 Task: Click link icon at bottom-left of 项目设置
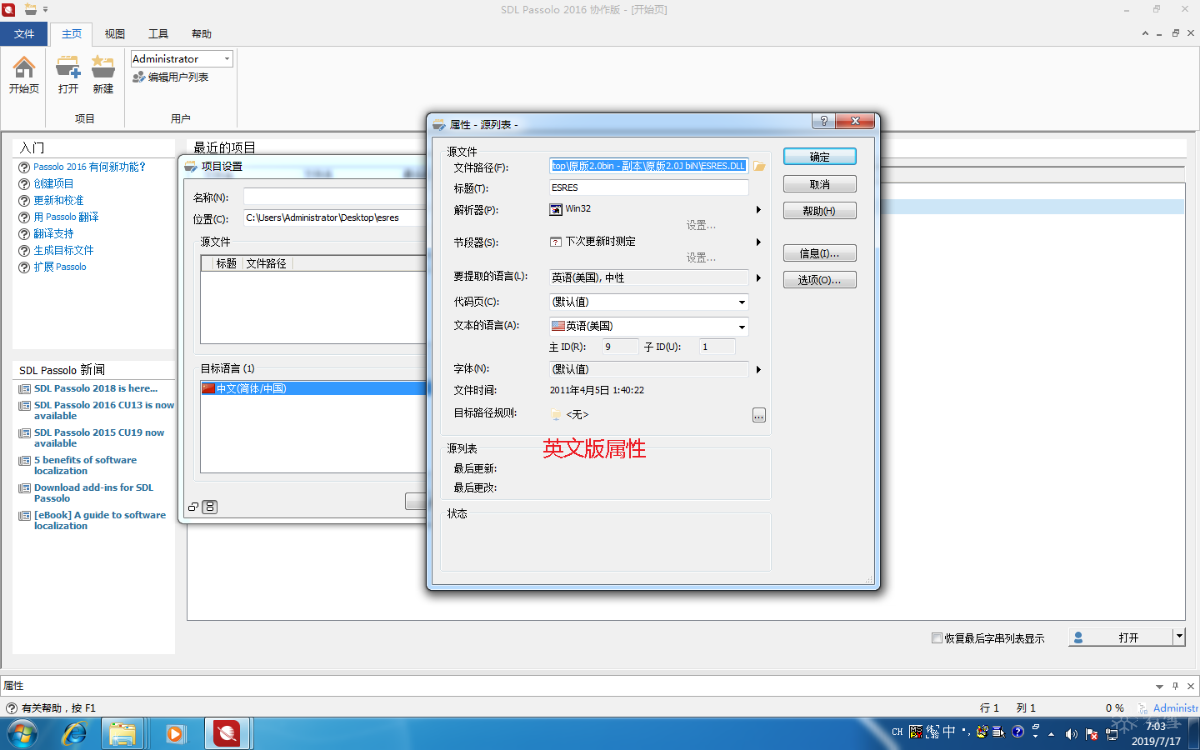[x=193, y=507]
